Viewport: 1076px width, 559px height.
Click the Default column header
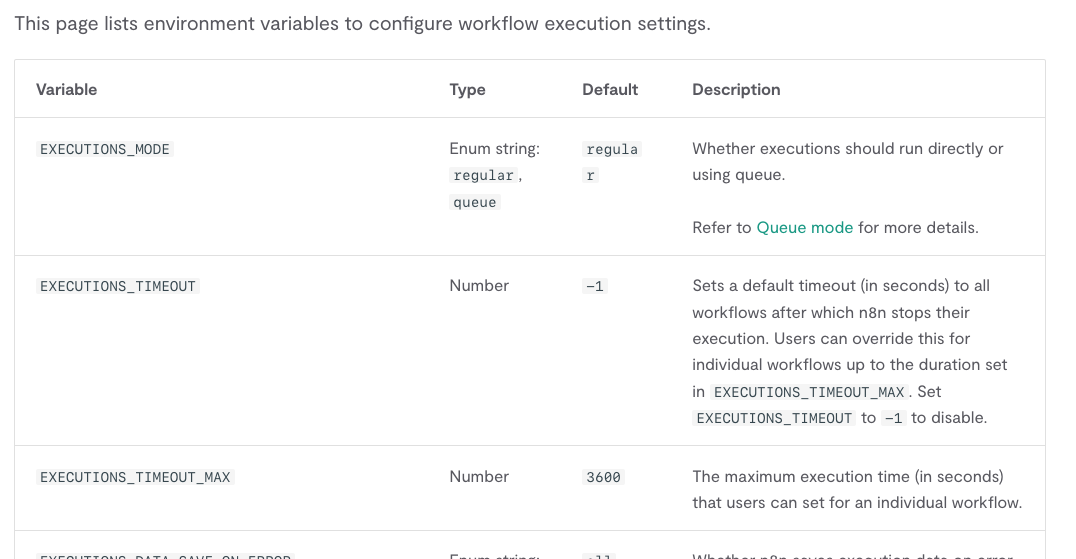click(610, 90)
